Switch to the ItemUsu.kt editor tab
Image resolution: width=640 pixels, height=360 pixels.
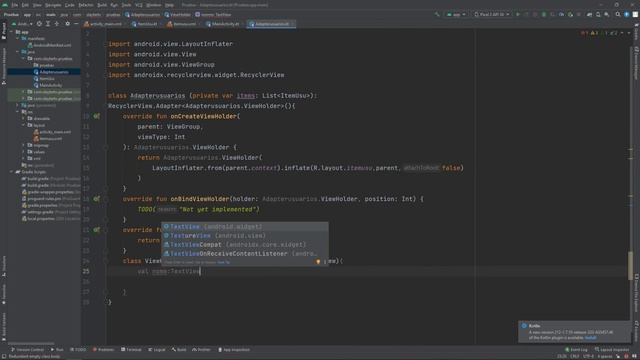click(147, 24)
